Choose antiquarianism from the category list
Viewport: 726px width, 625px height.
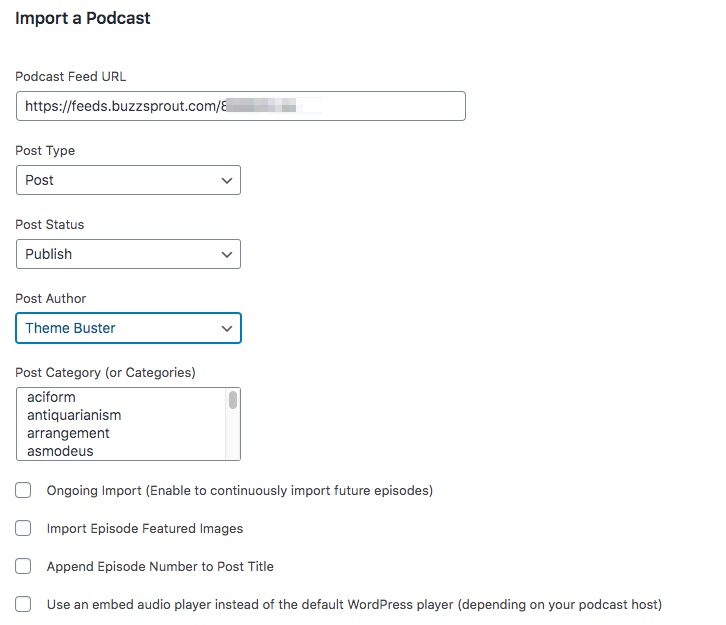(74, 415)
